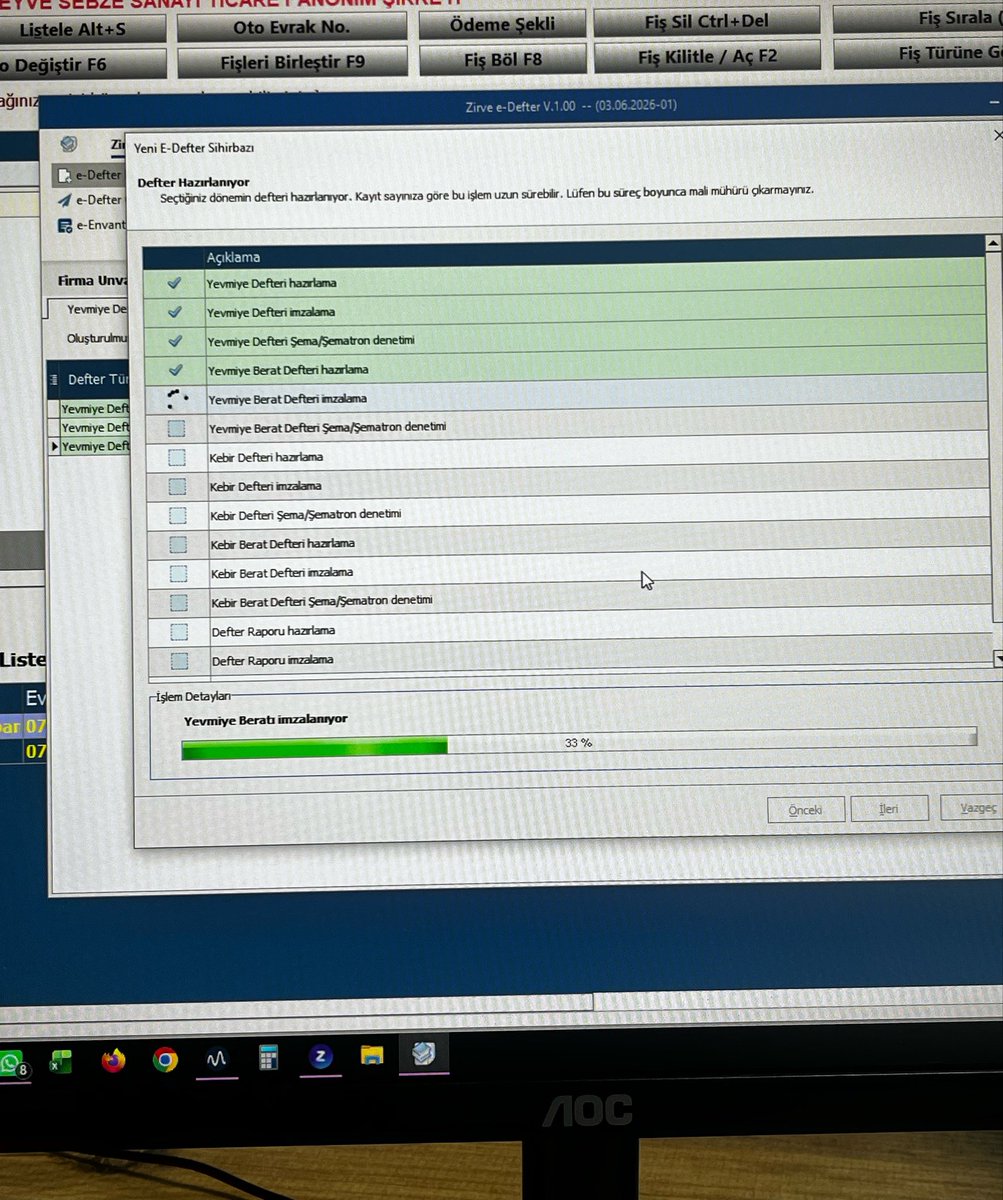Click status box of Defter Raporu hazırlama
1003x1200 pixels.
[x=179, y=632]
